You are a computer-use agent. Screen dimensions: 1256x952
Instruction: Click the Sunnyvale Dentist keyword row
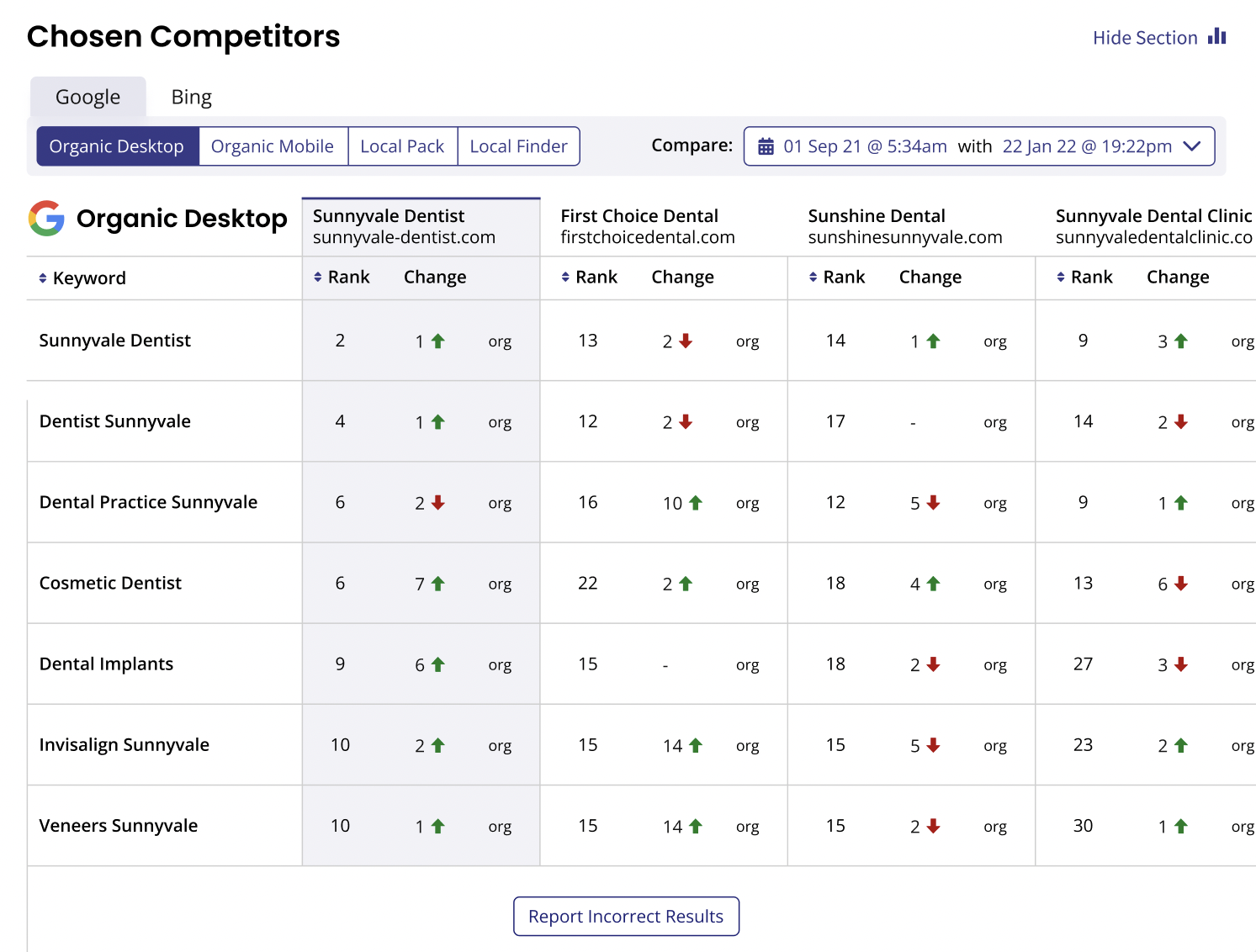pyautogui.click(x=115, y=341)
